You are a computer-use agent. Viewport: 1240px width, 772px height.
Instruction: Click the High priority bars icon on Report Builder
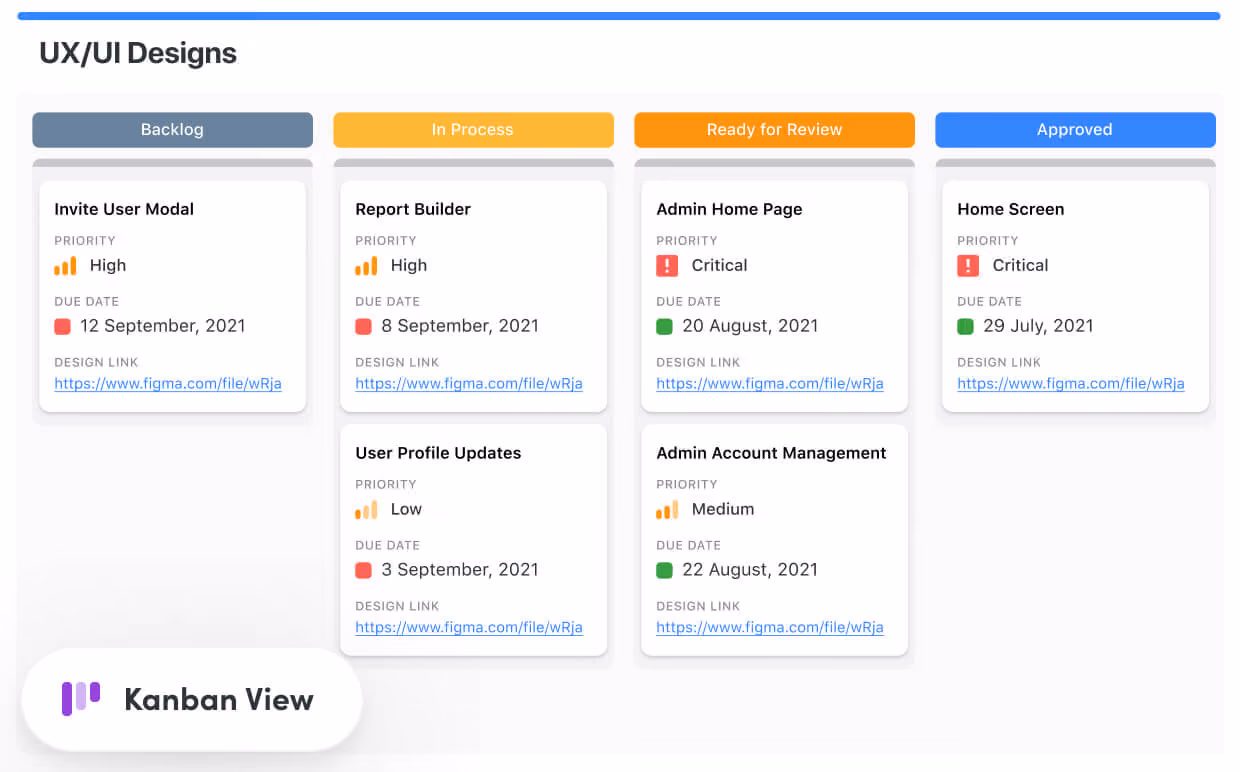366,266
